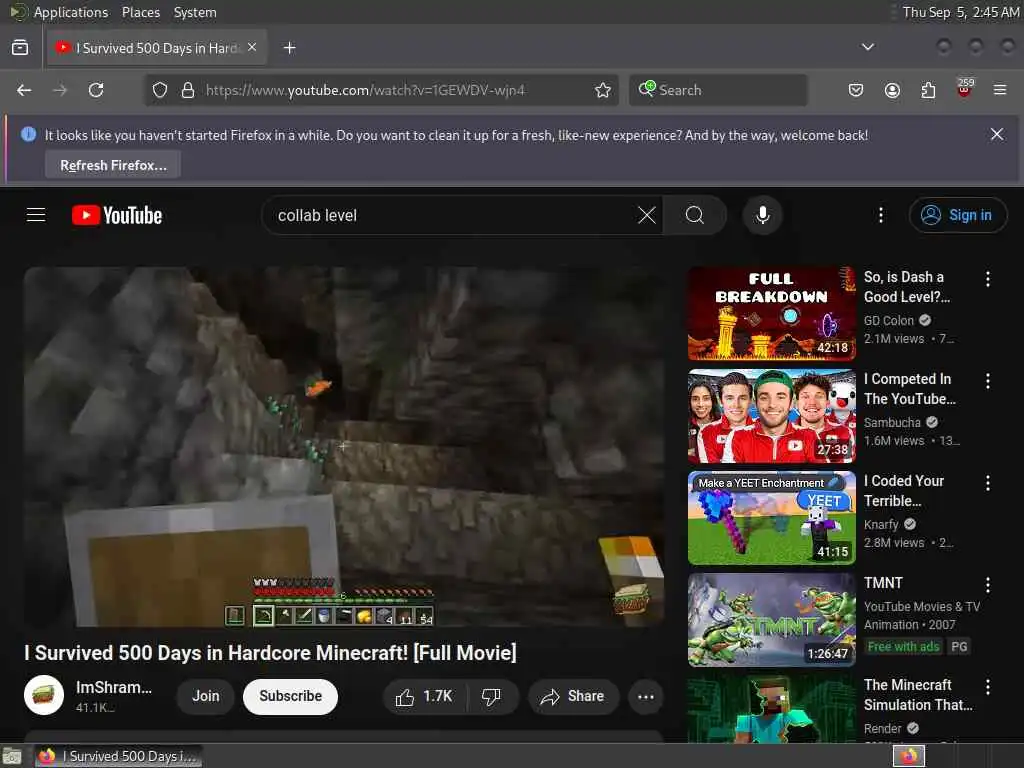Image resolution: width=1024 pixels, height=768 pixels.
Task: Click the adblock extension icon showing 259
Action: click(965, 88)
